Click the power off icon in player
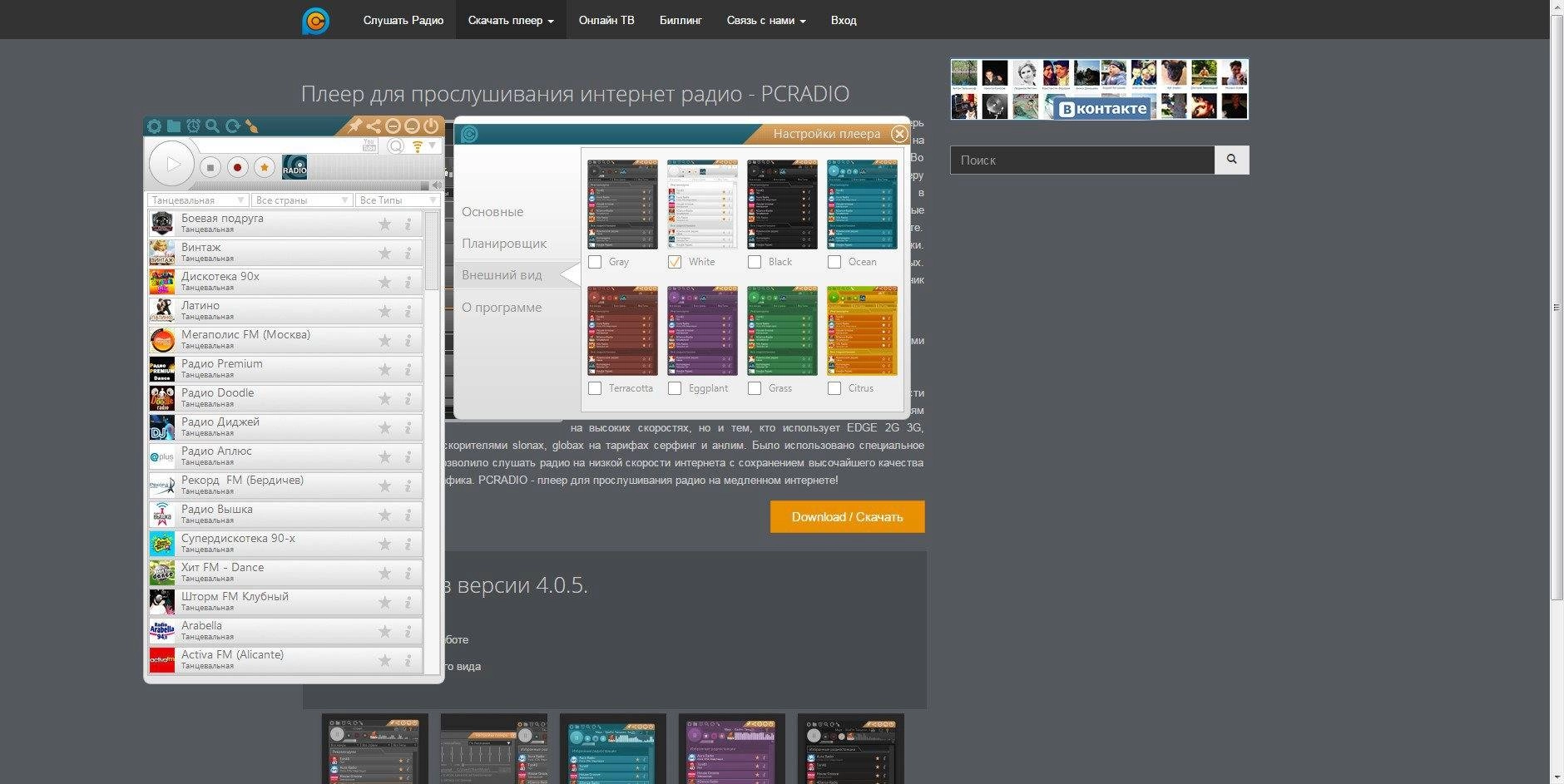Screen dimensions: 1564x784 click(431, 126)
